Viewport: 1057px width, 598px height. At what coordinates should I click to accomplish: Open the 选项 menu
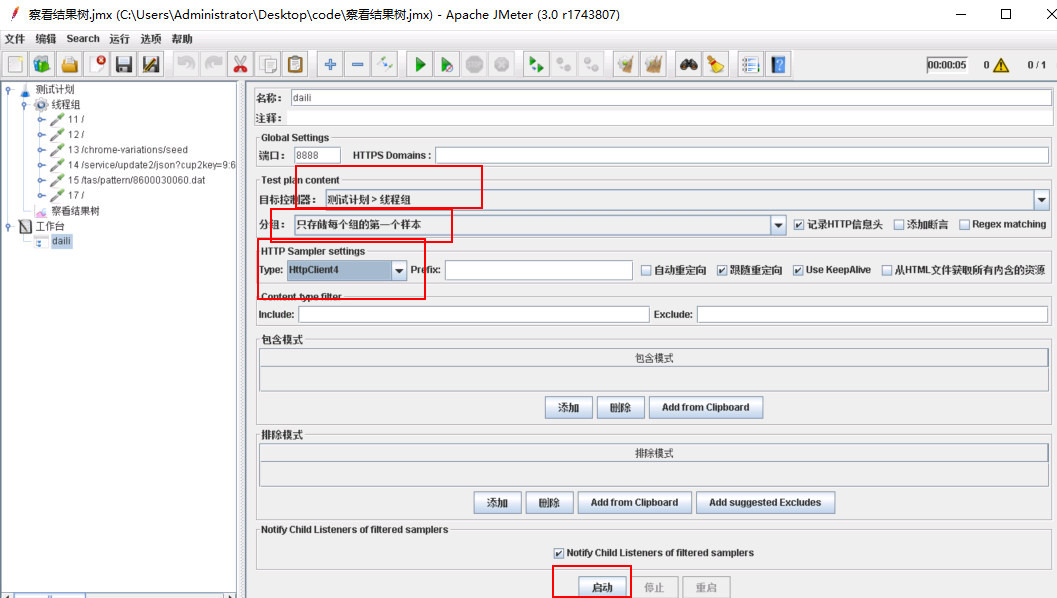(x=150, y=39)
